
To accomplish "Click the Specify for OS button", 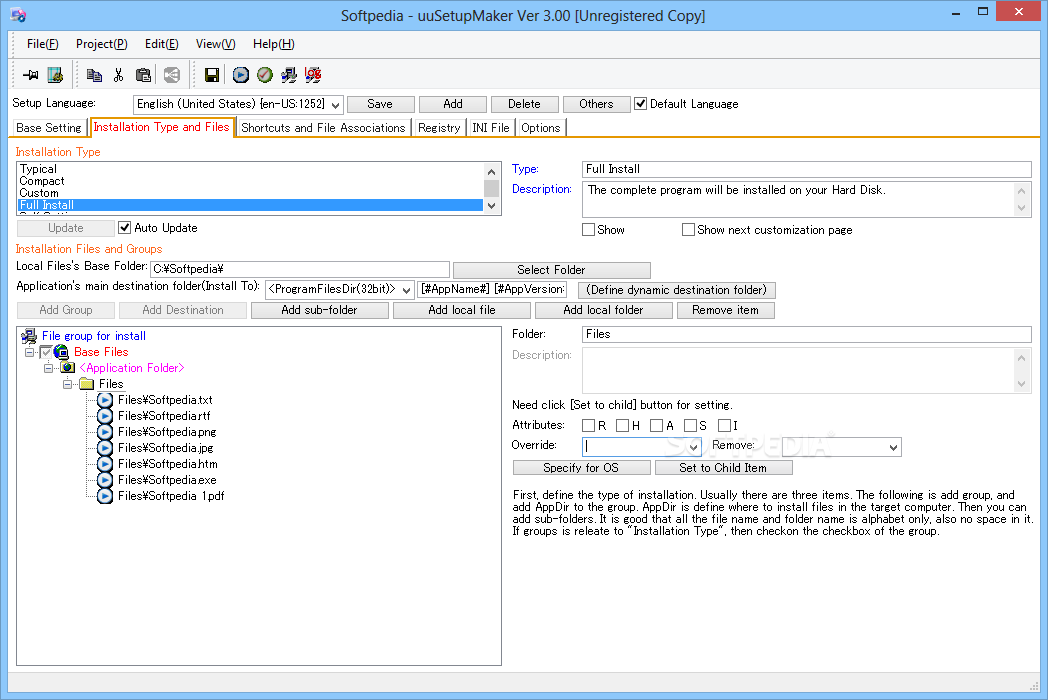I will (581, 468).
